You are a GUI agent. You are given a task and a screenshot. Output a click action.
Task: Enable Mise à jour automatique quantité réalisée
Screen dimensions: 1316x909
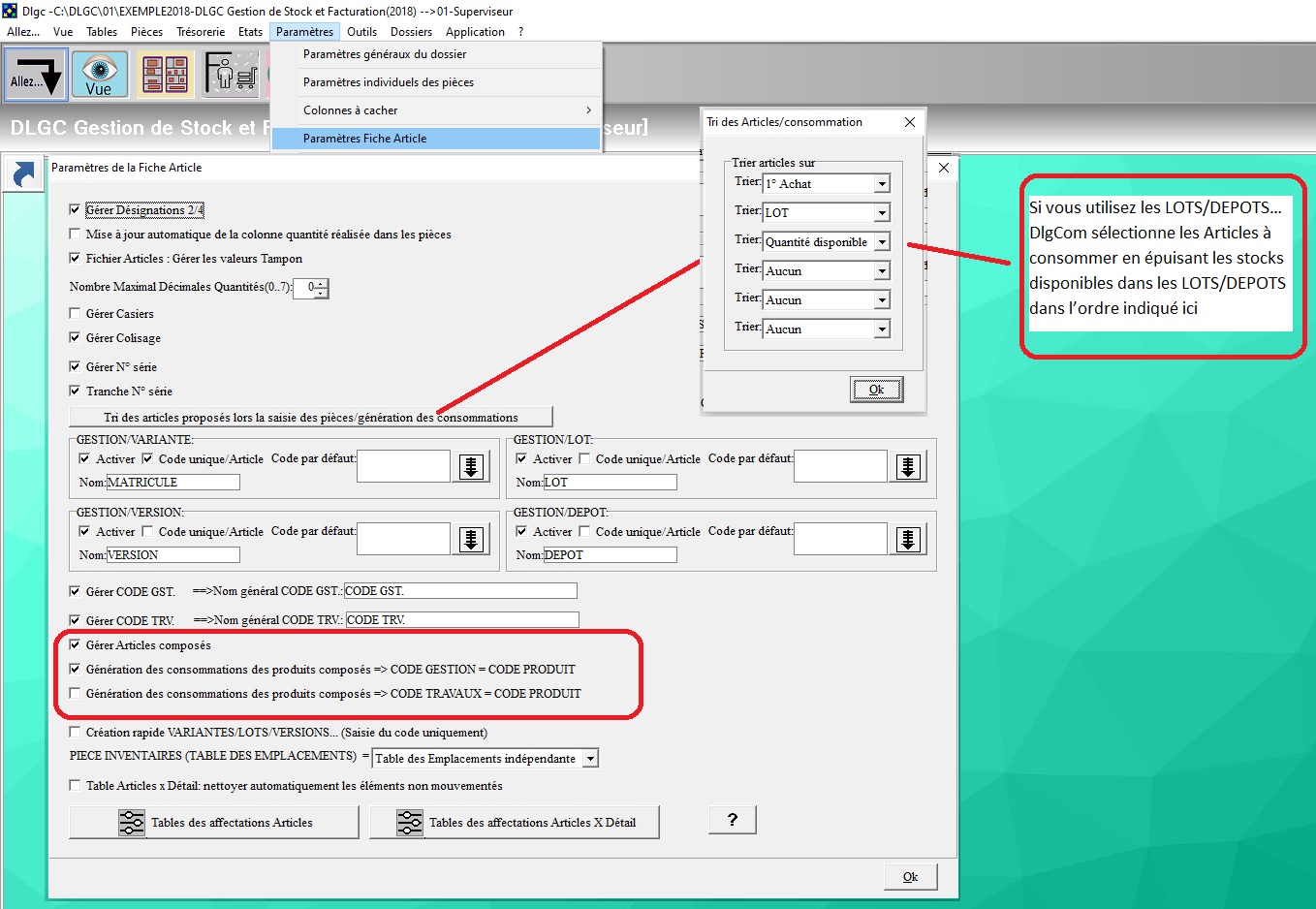[x=75, y=234]
